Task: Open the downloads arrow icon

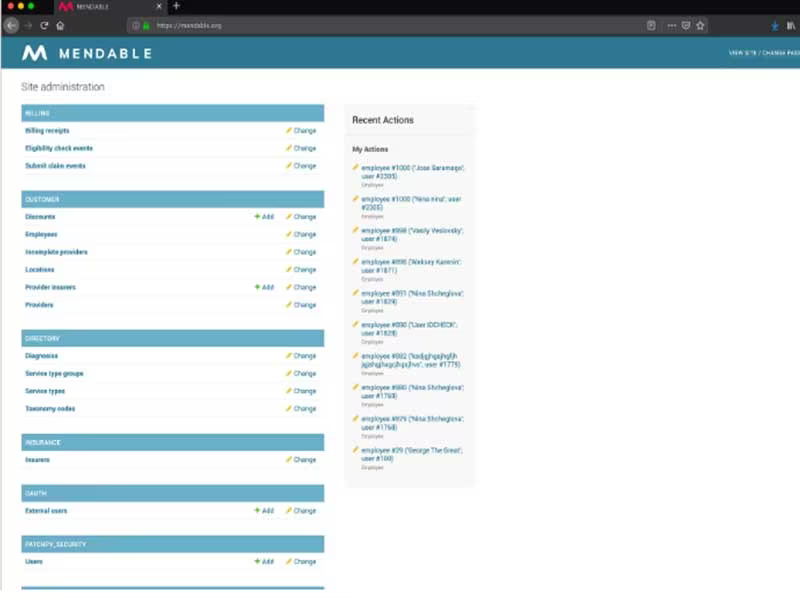Action: pos(775,26)
